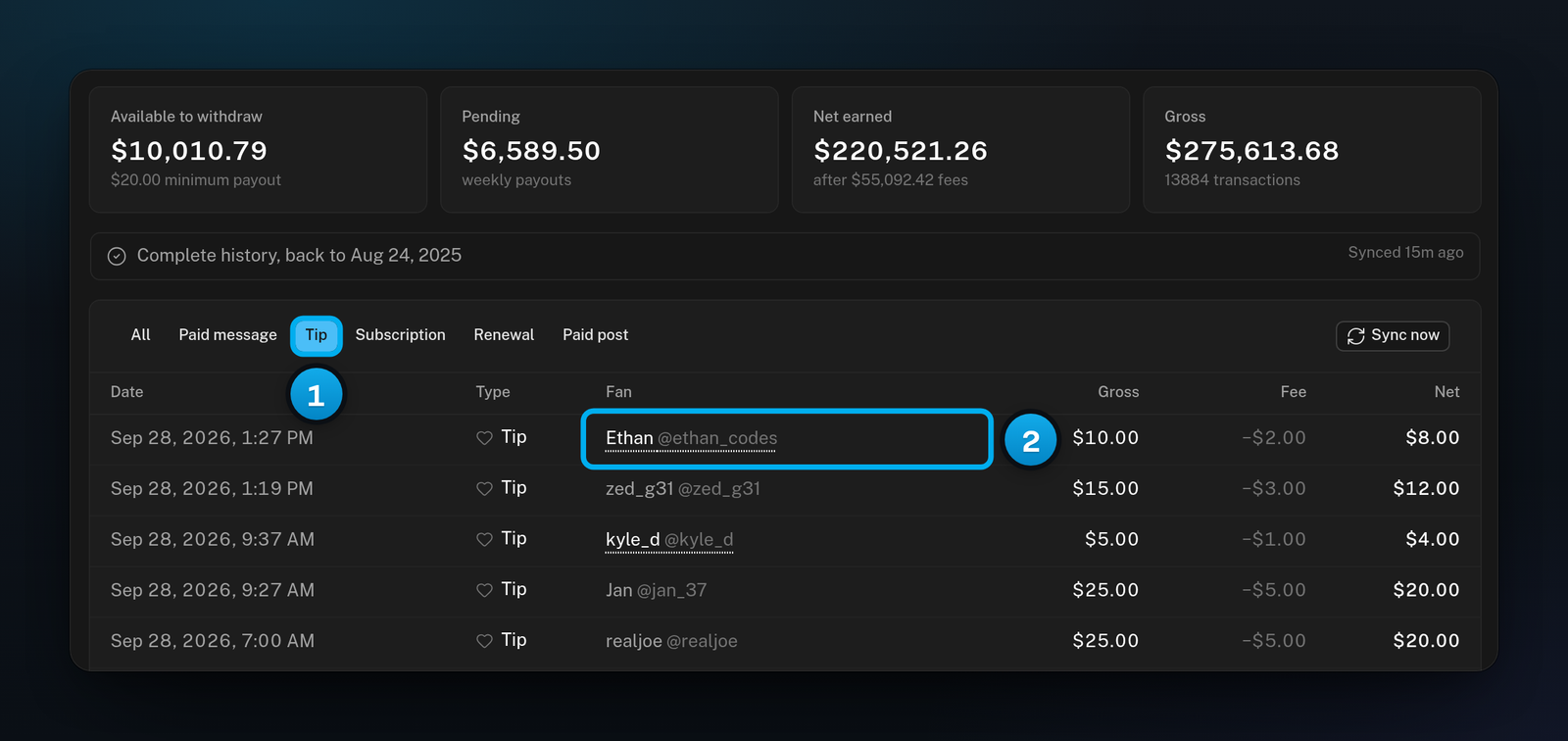The image size is (1568, 741).
Task: Select the Tip filter tab
Action: tap(316, 335)
